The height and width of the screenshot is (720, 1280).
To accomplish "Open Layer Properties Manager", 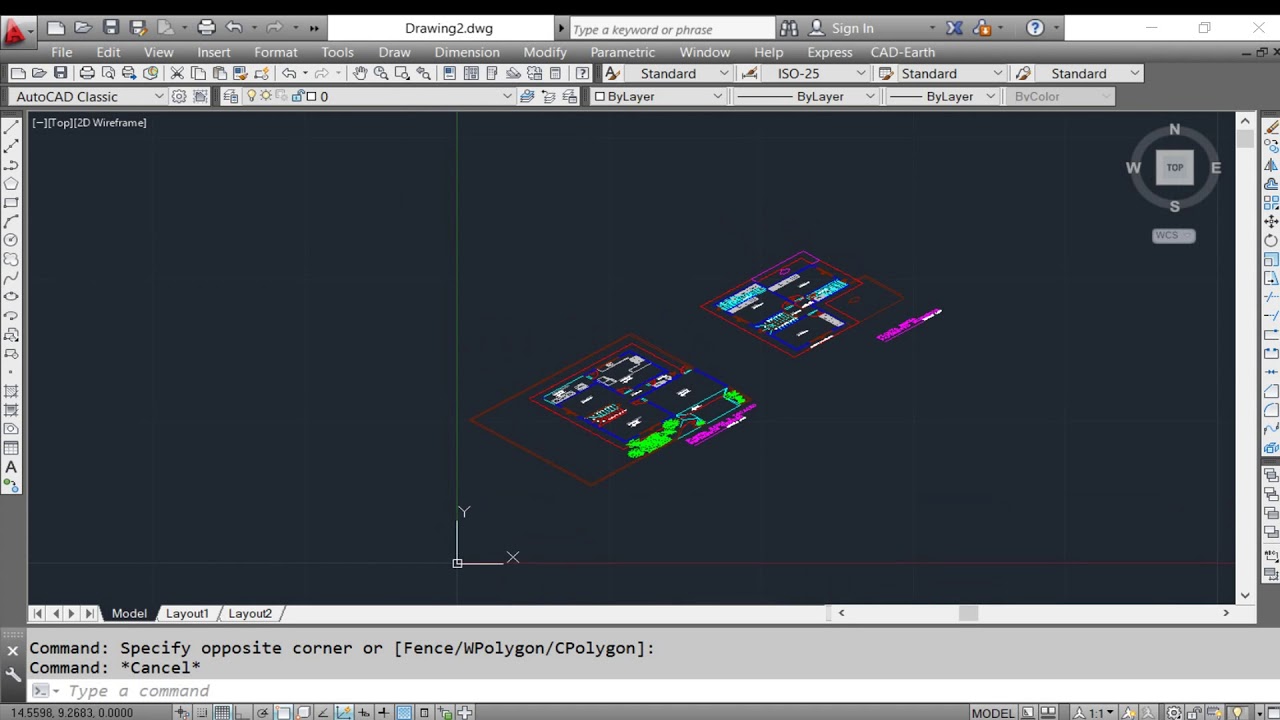I will click(231, 96).
